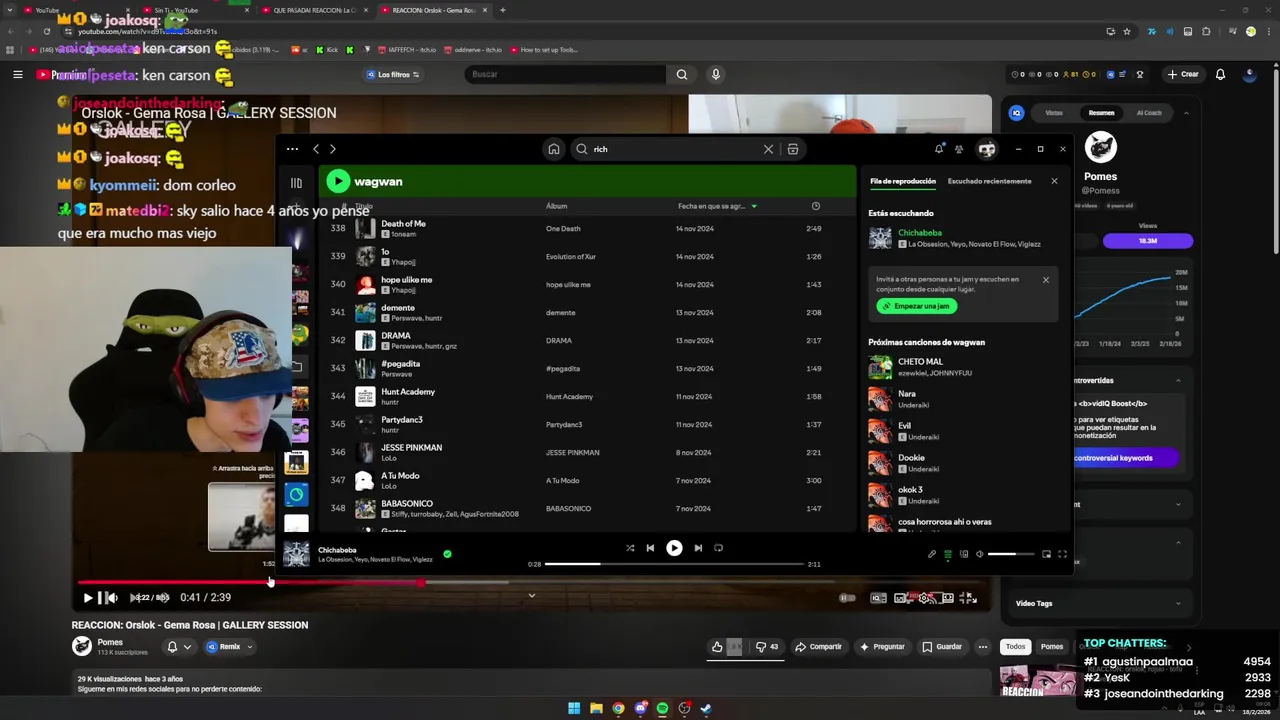Screen dimensions: 1280x720
Task: Open Spotify profile avatar menu
Action: coord(987,149)
